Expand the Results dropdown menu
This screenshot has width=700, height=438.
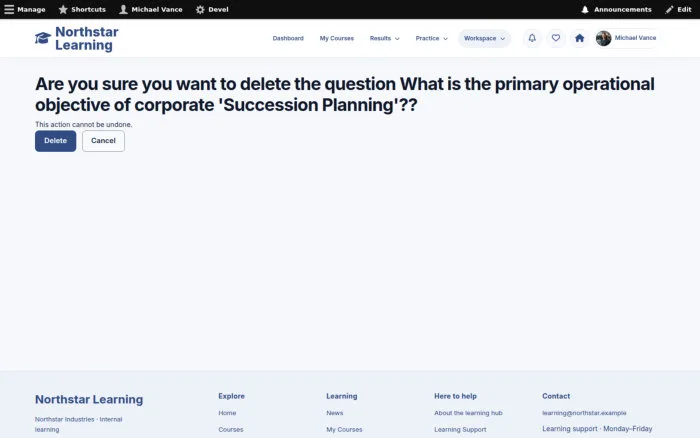coord(384,38)
